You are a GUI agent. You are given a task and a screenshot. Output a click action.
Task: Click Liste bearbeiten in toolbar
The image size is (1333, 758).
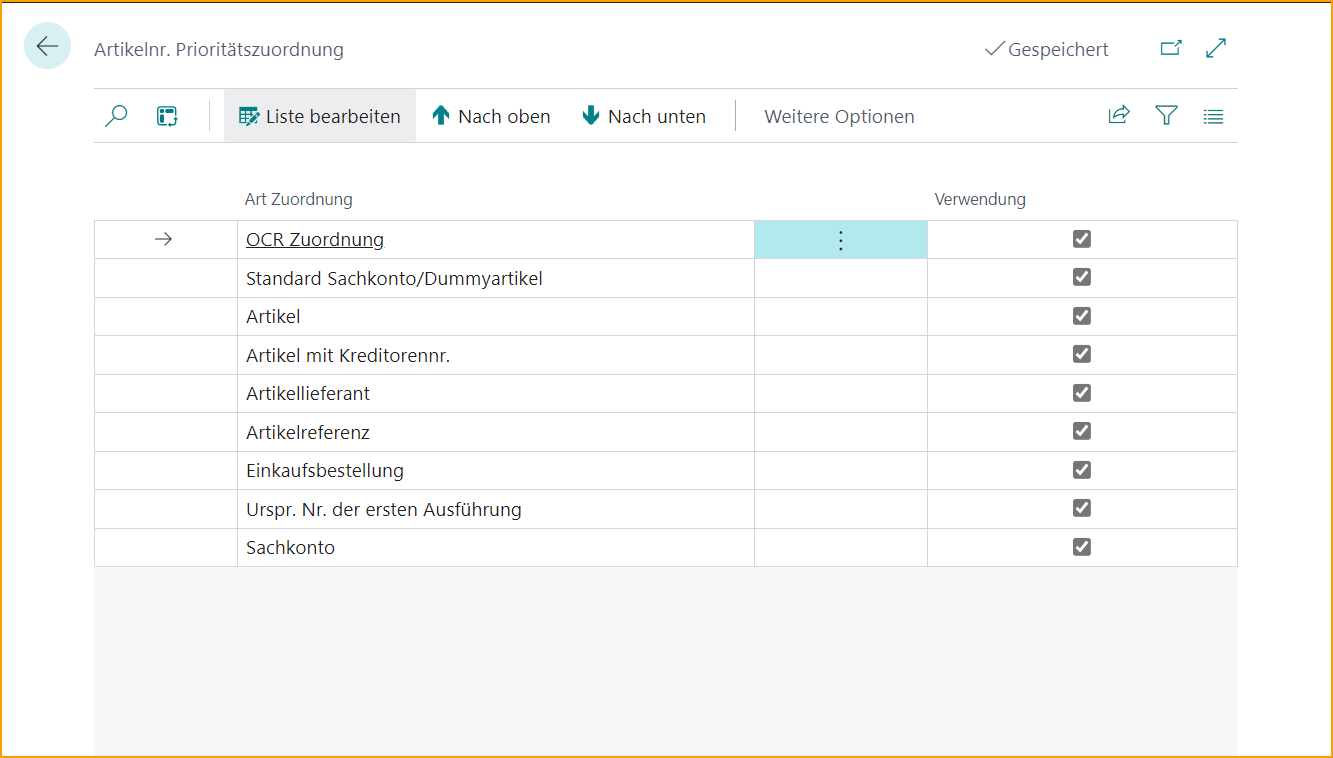pos(320,117)
